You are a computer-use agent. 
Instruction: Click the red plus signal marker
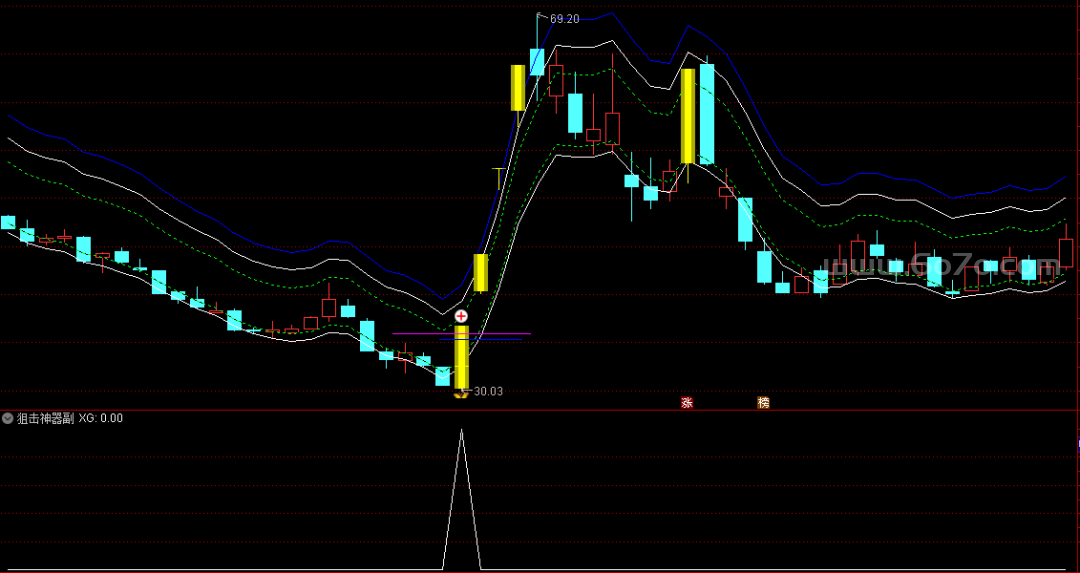461,315
